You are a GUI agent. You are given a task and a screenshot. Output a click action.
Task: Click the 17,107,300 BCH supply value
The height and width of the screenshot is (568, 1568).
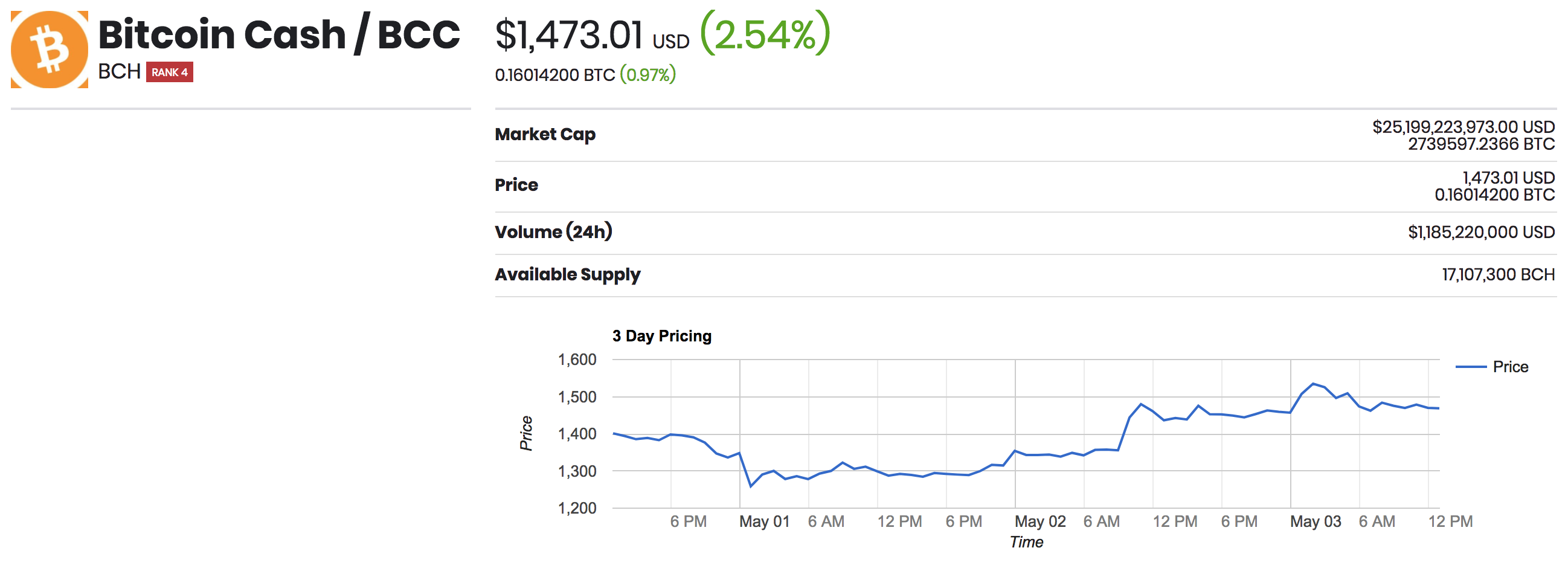click(x=1498, y=274)
